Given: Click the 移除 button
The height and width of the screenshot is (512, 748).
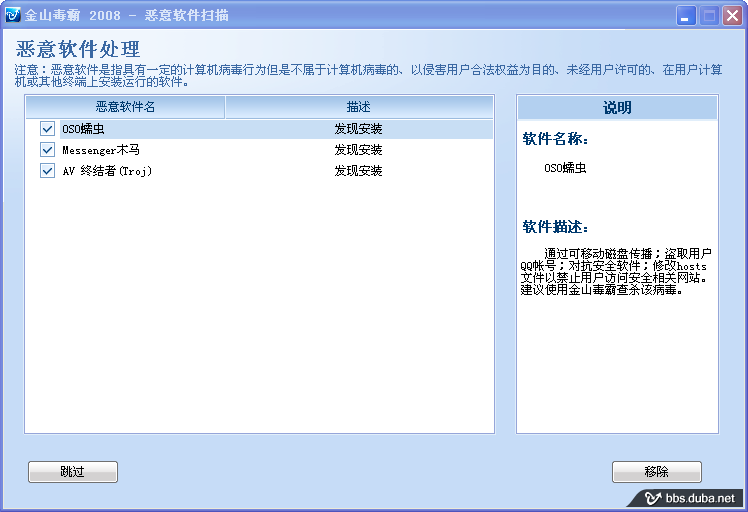Looking at the screenshot, I should click(656, 472).
